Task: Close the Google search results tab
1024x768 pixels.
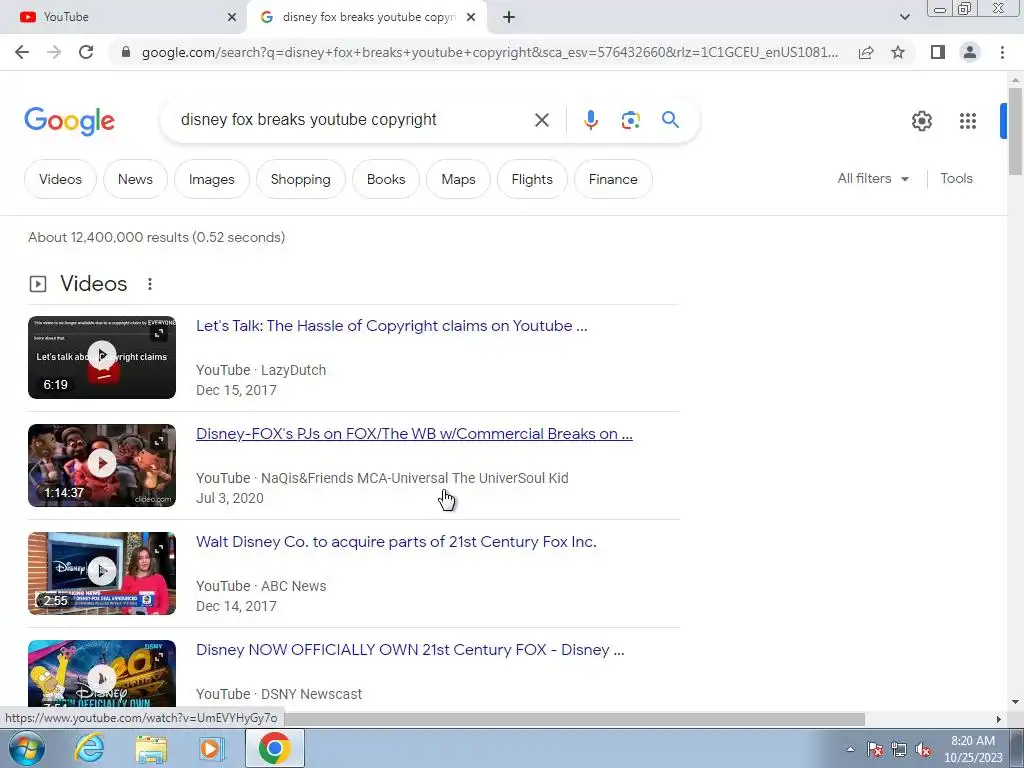Action: (x=471, y=17)
